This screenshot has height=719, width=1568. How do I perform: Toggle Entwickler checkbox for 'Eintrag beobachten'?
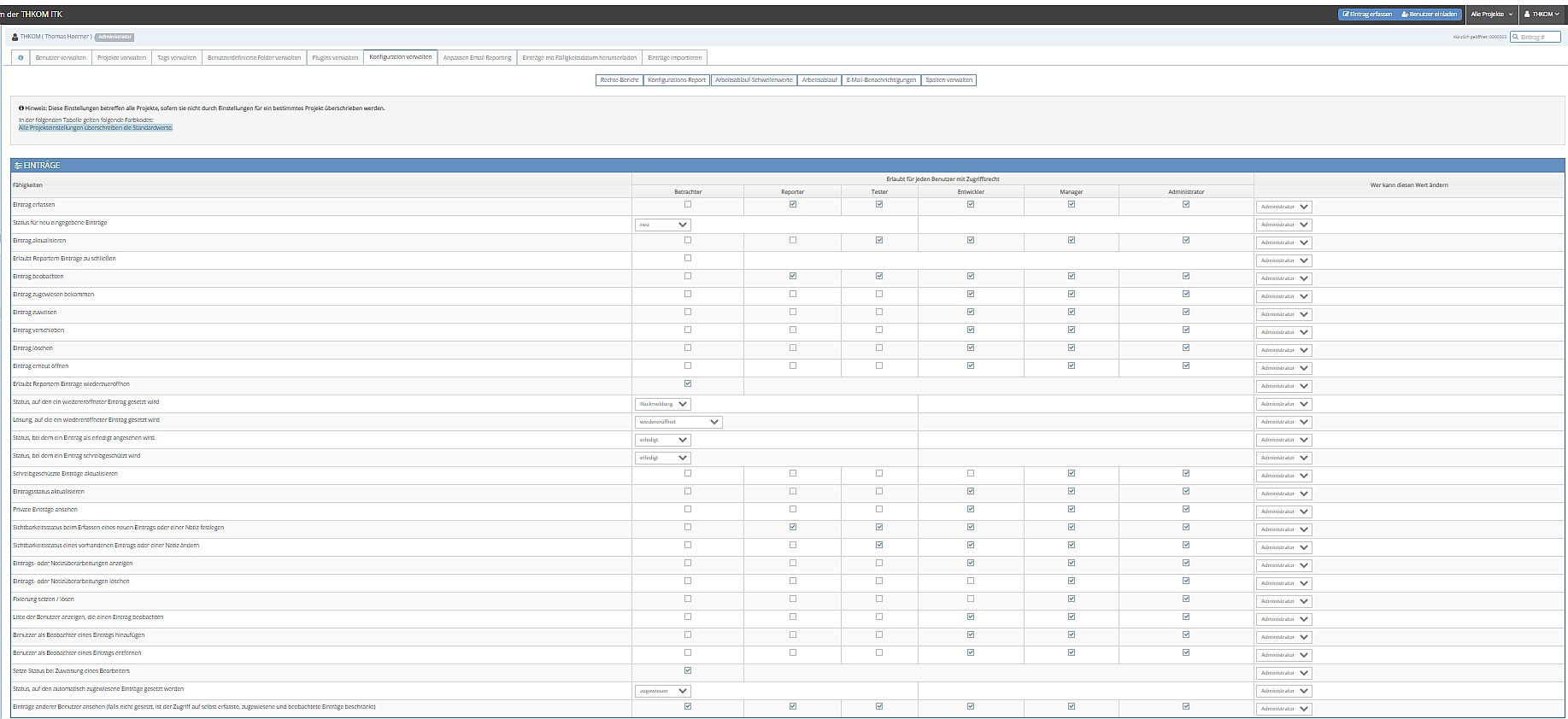coord(971,276)
